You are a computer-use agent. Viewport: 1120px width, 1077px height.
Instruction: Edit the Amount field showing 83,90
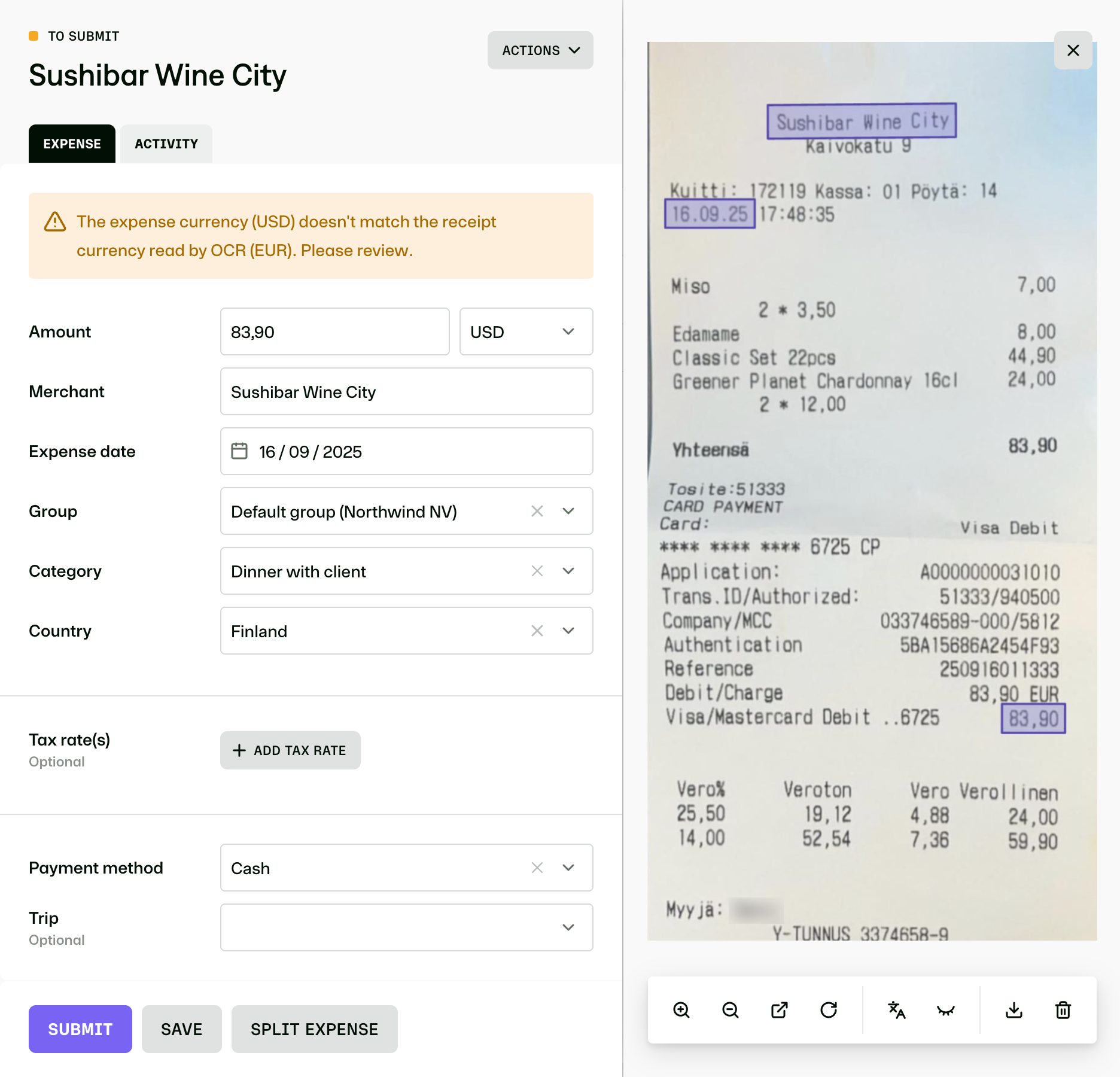335,331
